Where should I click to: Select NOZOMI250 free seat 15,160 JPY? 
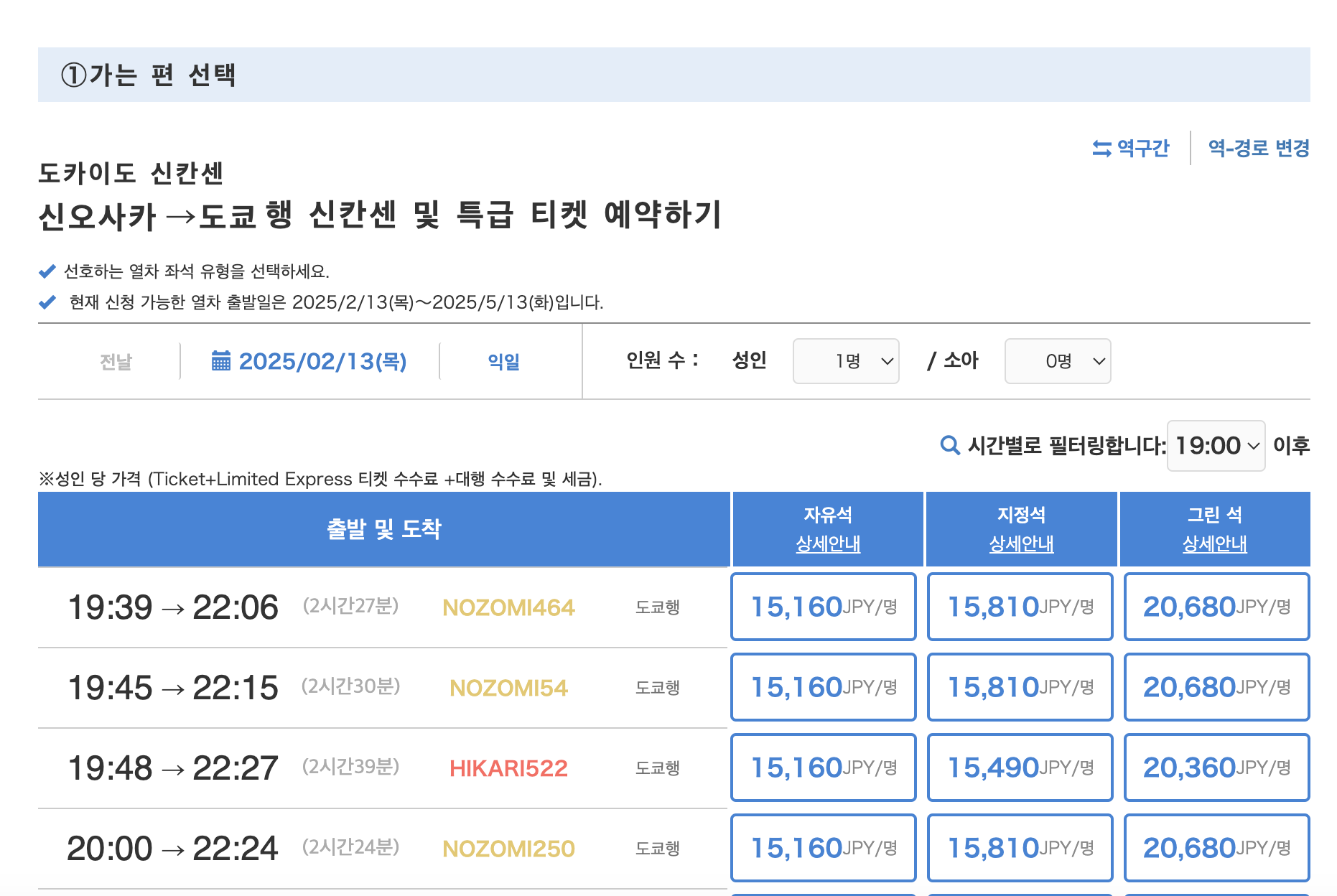click(824, 848)
